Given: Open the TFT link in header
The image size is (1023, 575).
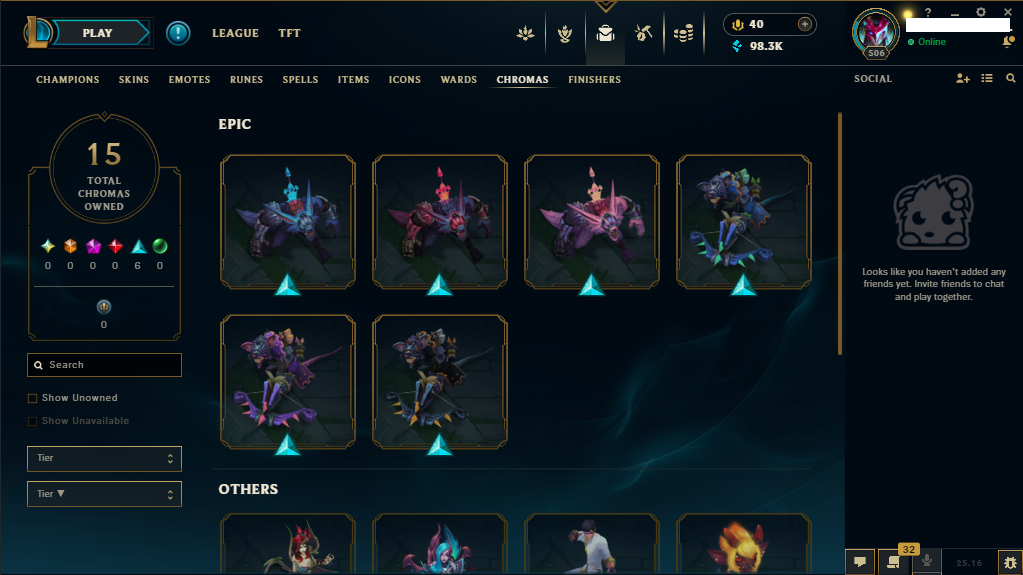Looking at the screenshot, I should pyautogui.click(x=289, y=33).
